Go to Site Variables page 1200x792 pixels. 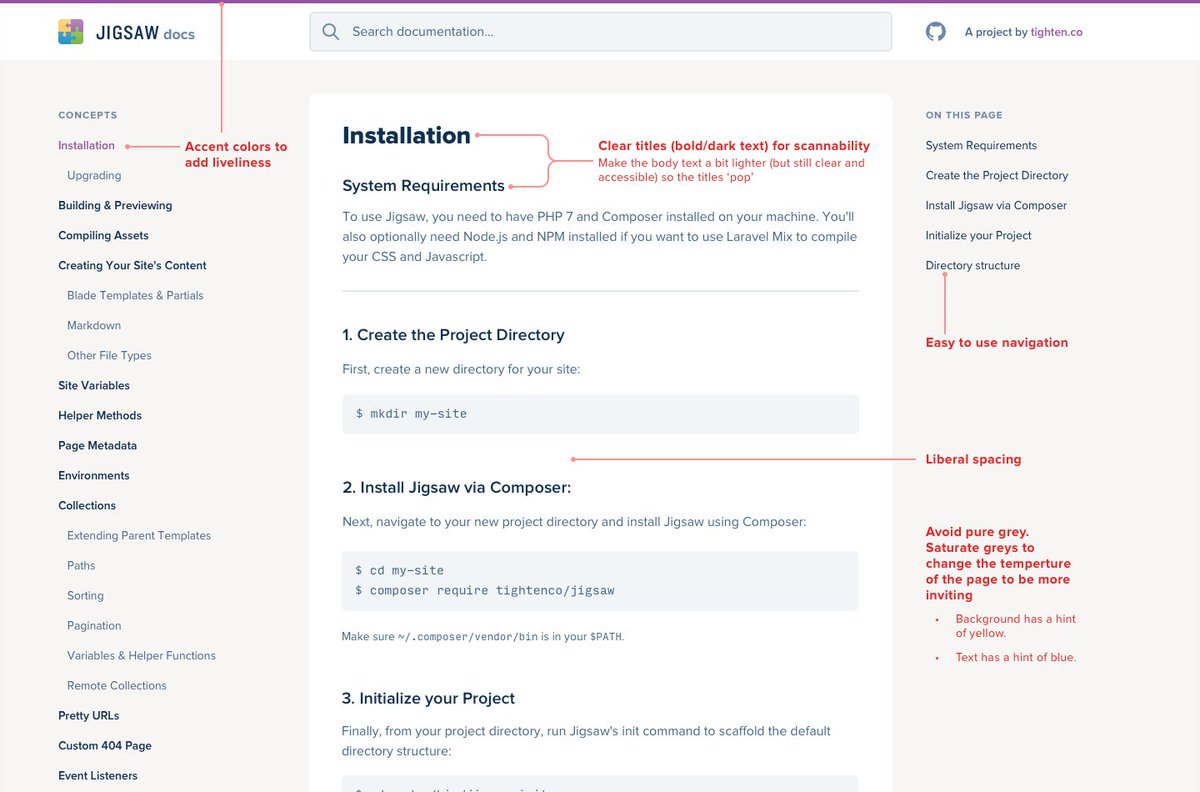point(94,385)
